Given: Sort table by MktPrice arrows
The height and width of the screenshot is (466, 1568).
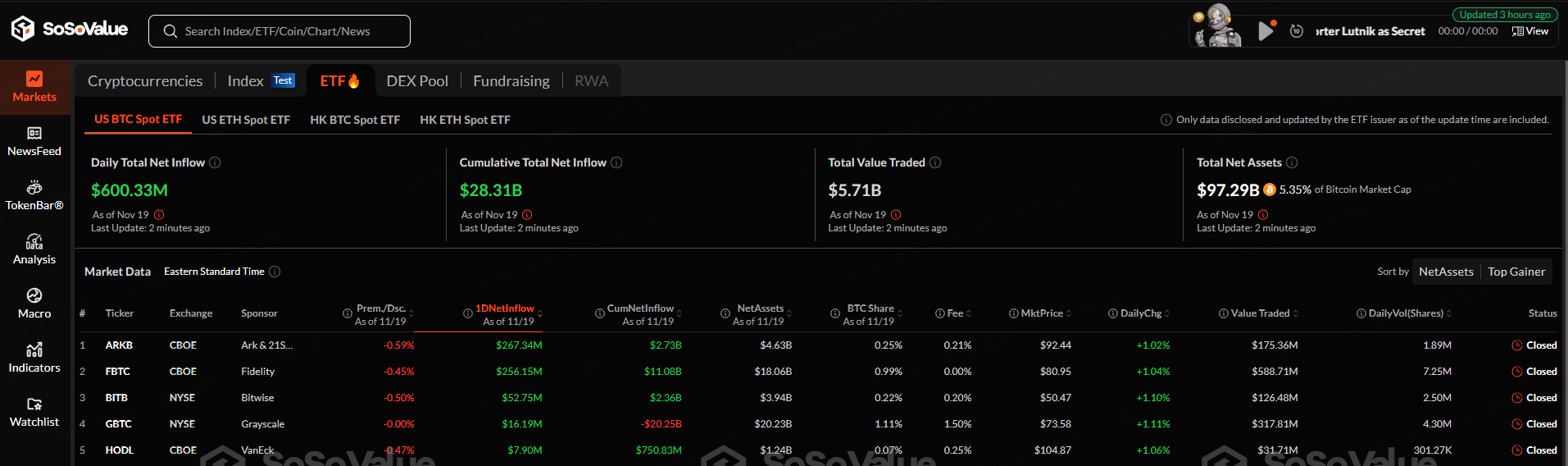Looking at the screenshot, I should click(1069, 313).
